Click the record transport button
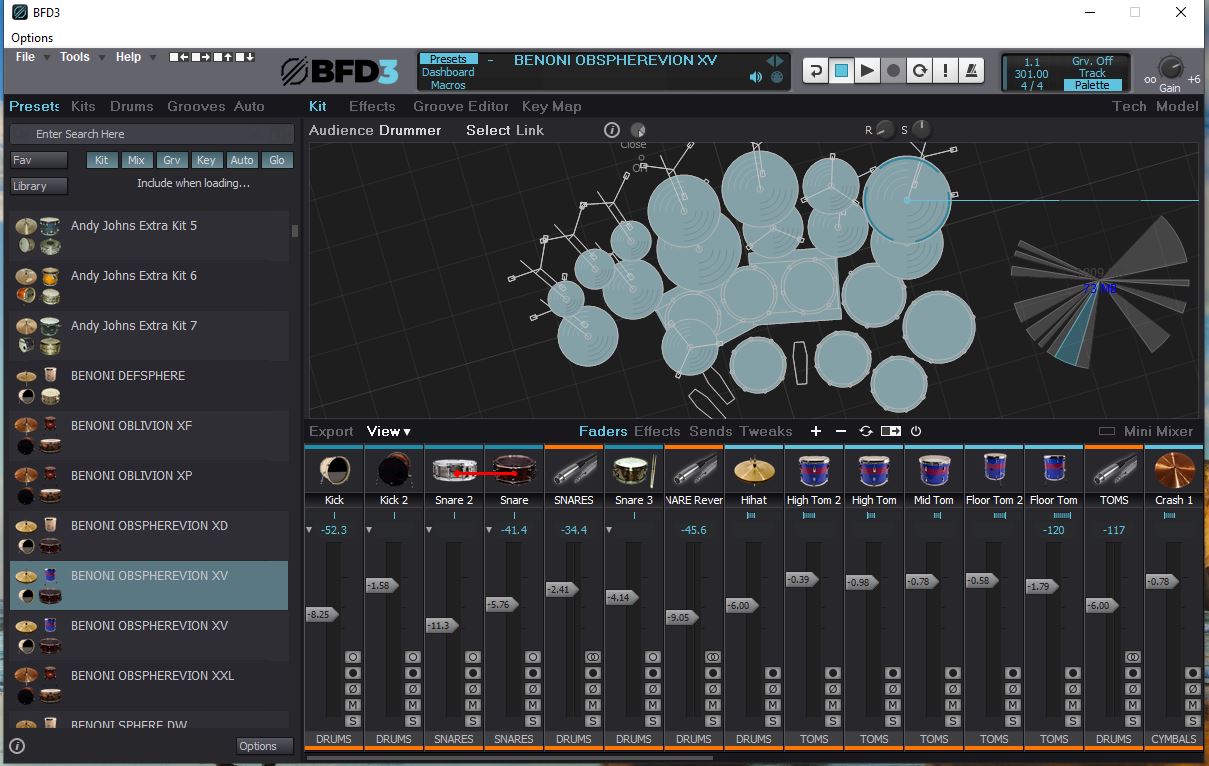The width and height of the screenshot is (1209, 766). pos(893,71)
